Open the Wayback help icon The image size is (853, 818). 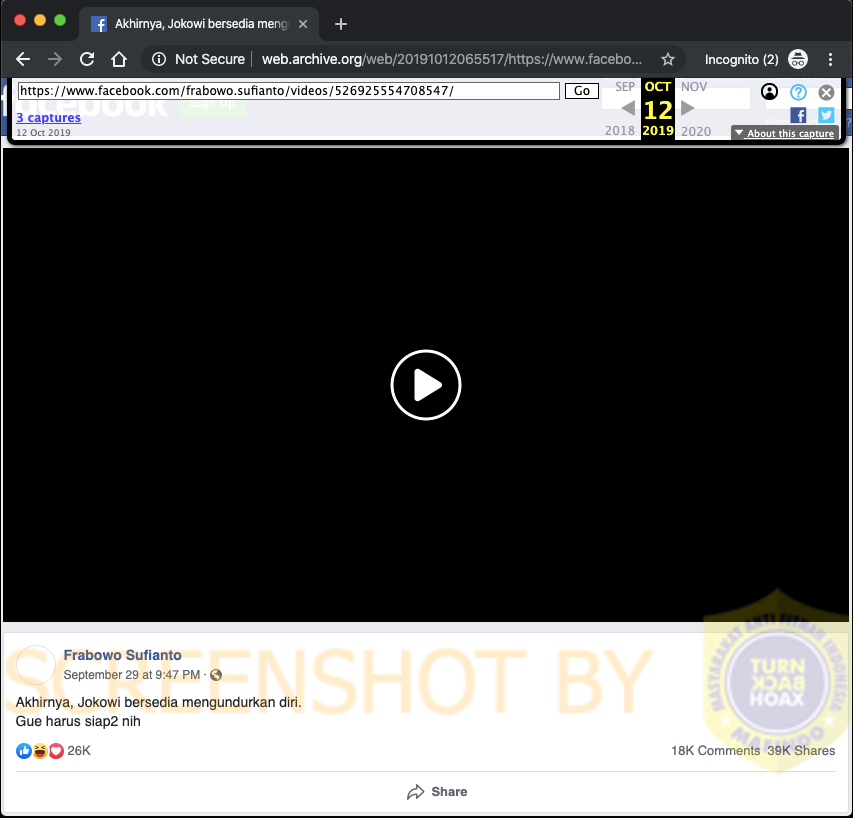tap(798, 92)
